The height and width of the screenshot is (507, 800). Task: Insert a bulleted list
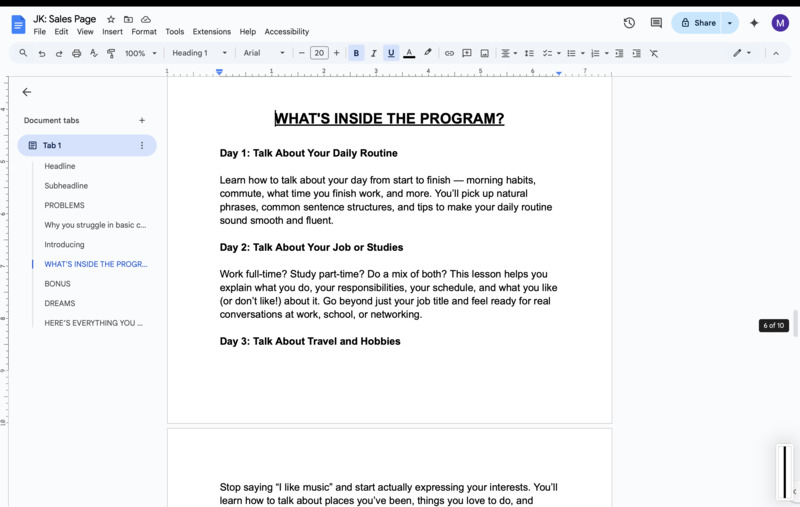click(571, 53)
